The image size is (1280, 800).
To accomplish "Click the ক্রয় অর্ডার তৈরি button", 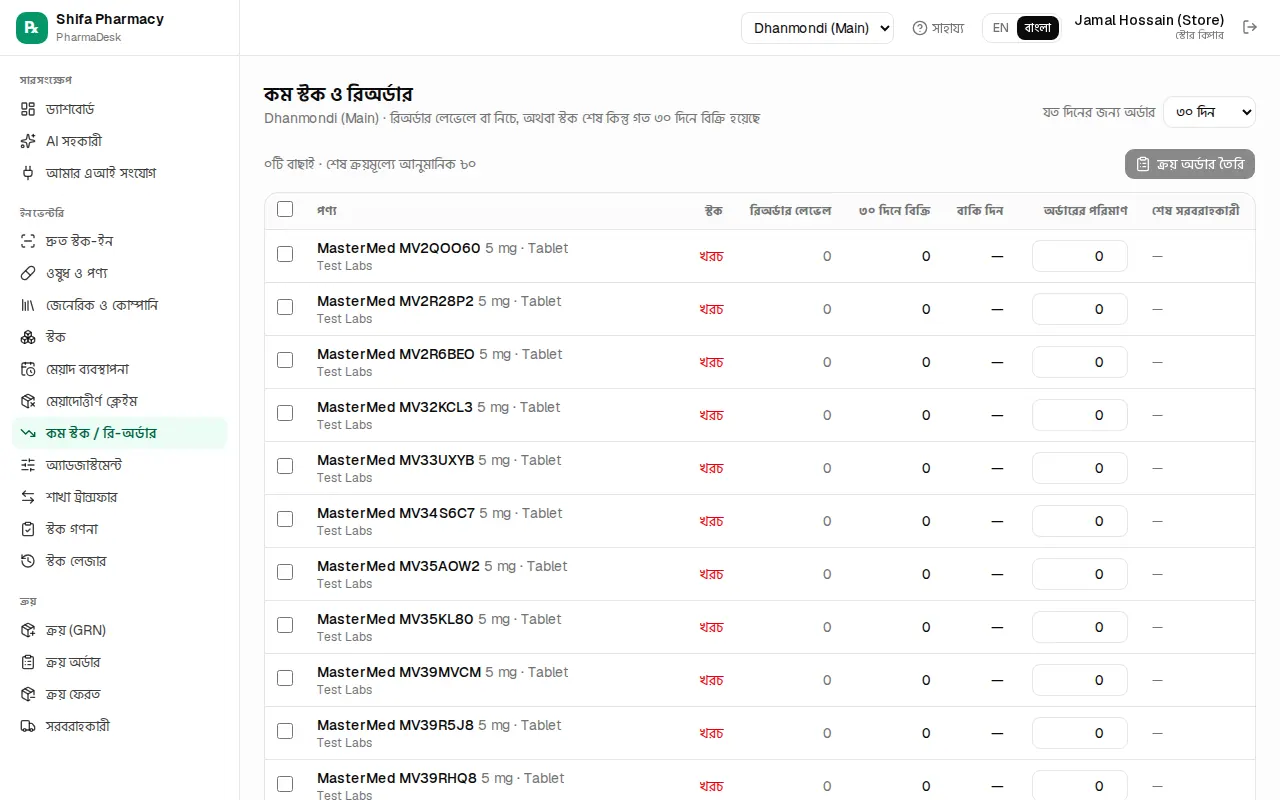I will pos(1190,164).
